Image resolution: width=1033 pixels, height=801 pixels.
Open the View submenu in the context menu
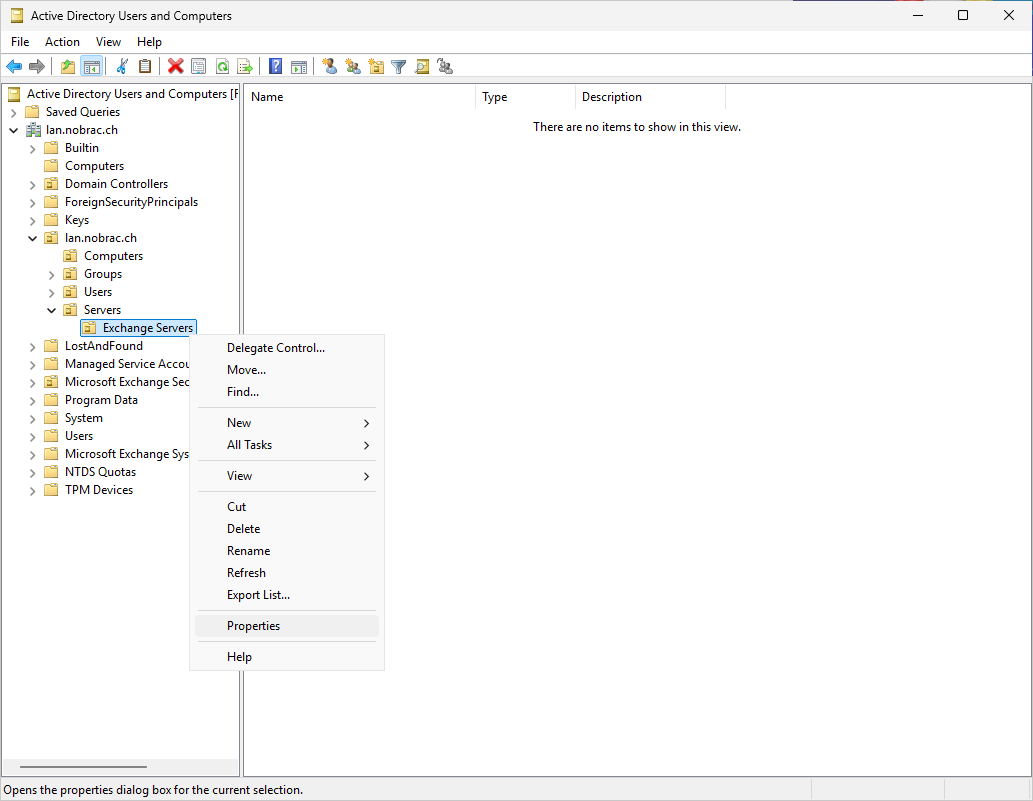287,476
